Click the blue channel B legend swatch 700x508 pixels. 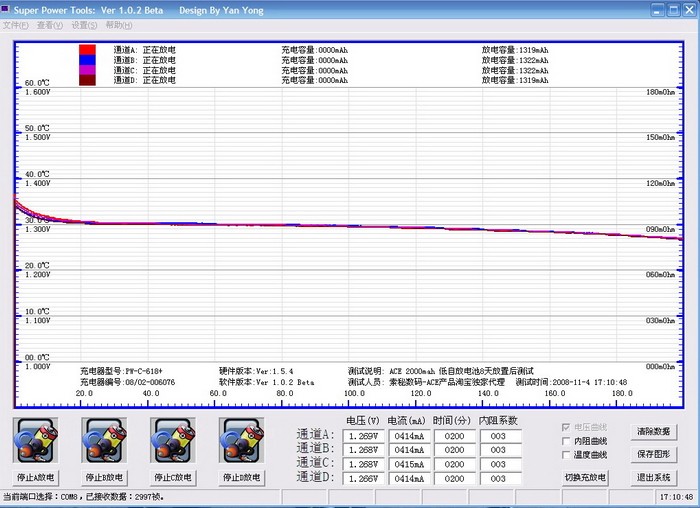(x=87, y=60)
